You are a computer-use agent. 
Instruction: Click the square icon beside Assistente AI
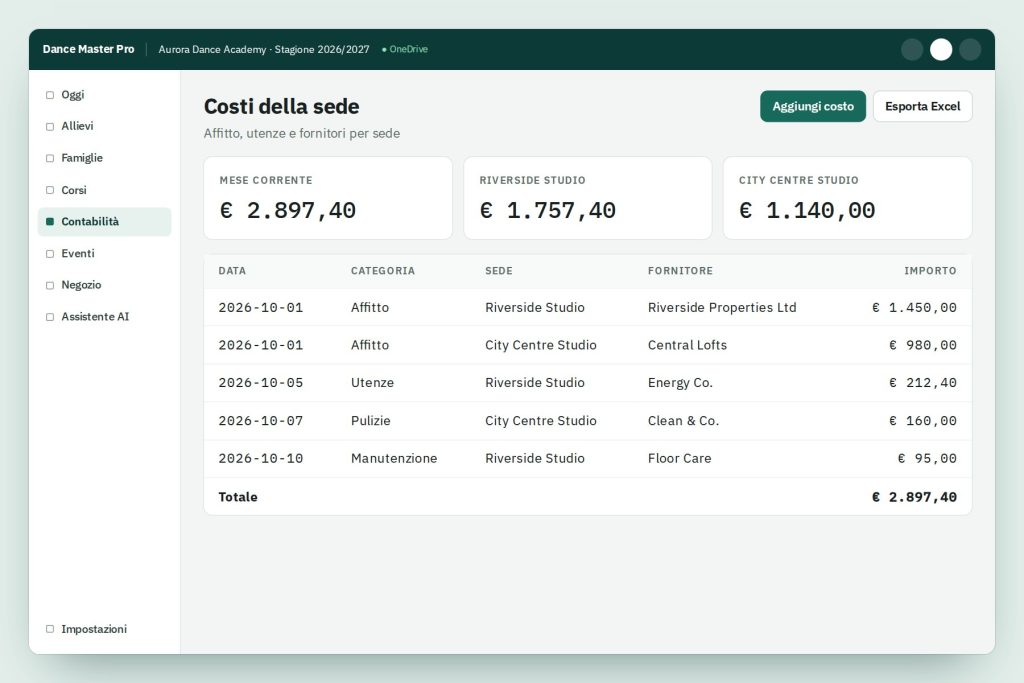click(x=50, y=317)
